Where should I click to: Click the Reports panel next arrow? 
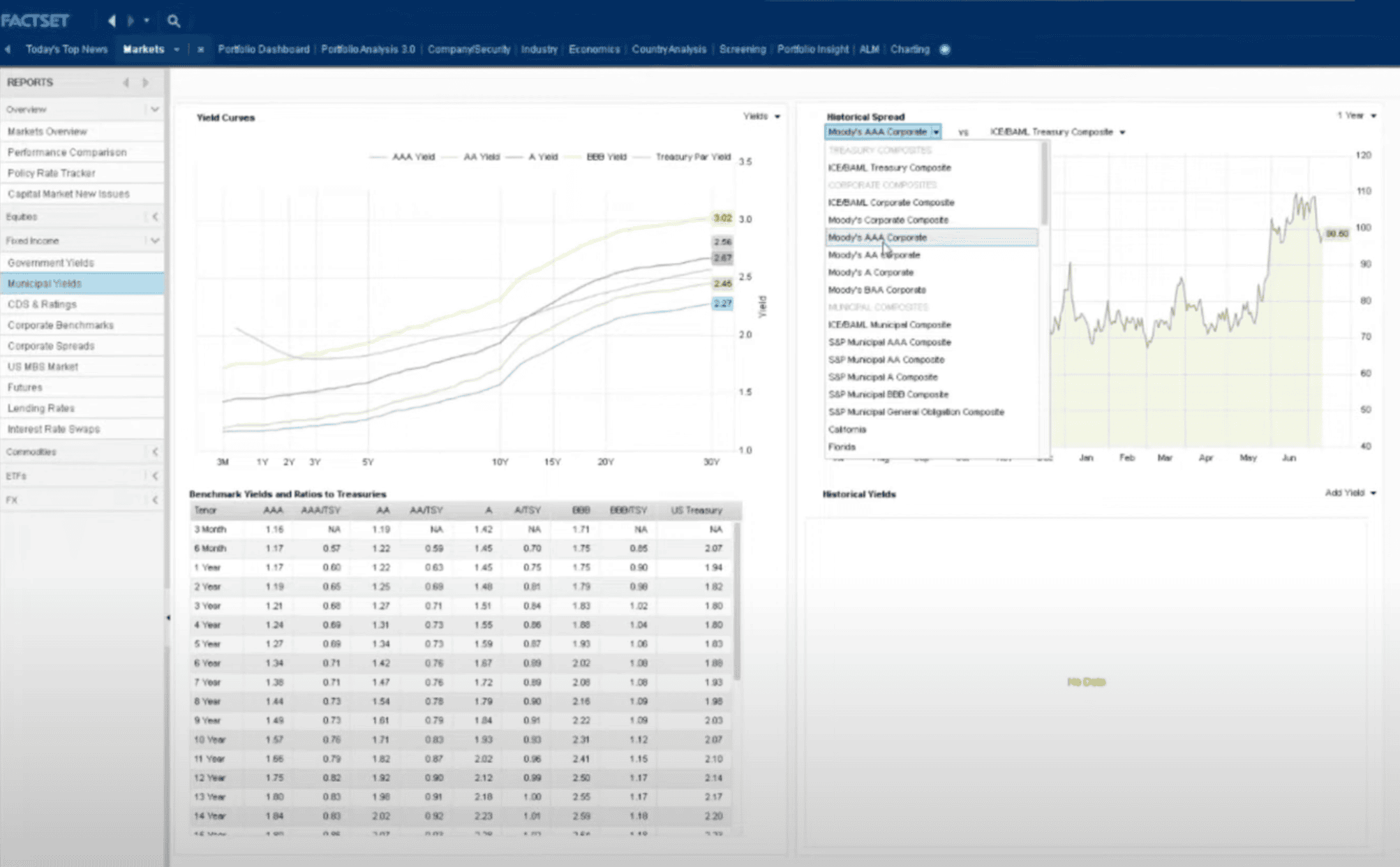tap(145, 82)
